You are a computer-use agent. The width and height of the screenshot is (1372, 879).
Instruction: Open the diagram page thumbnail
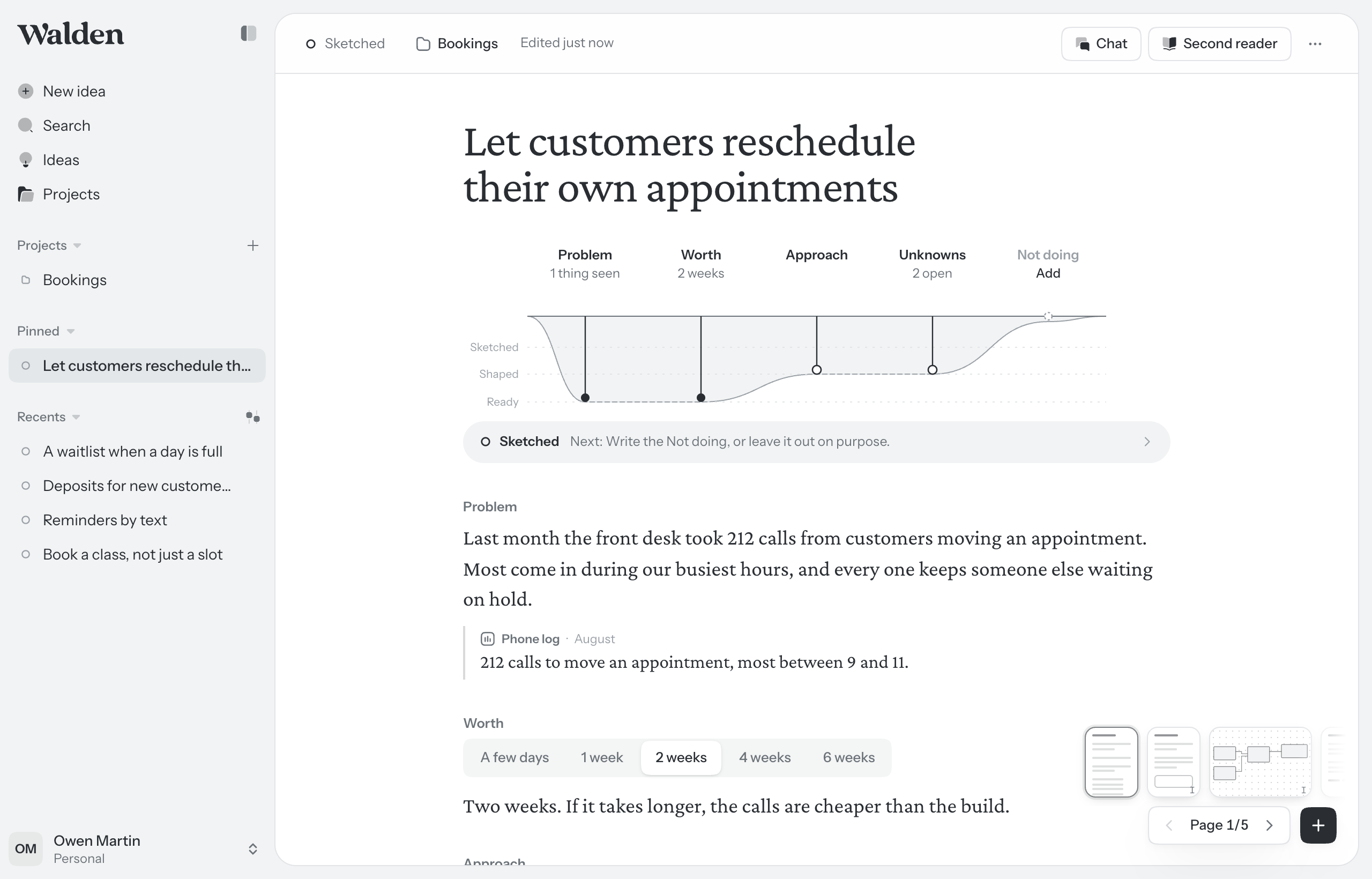pyautogui.click(x=1260, y=762)
